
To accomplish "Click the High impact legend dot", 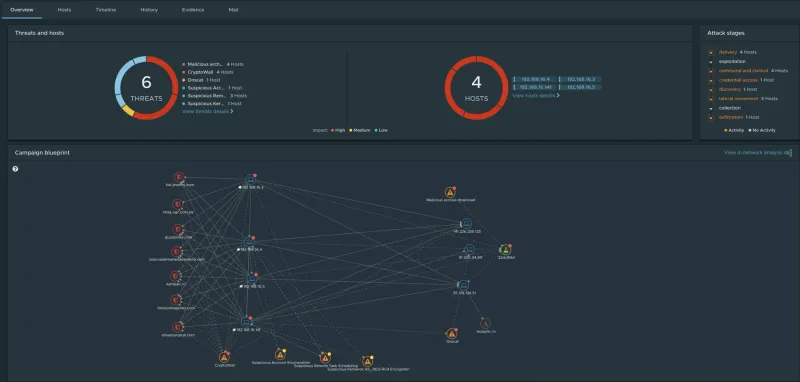I will coord(332,131).
